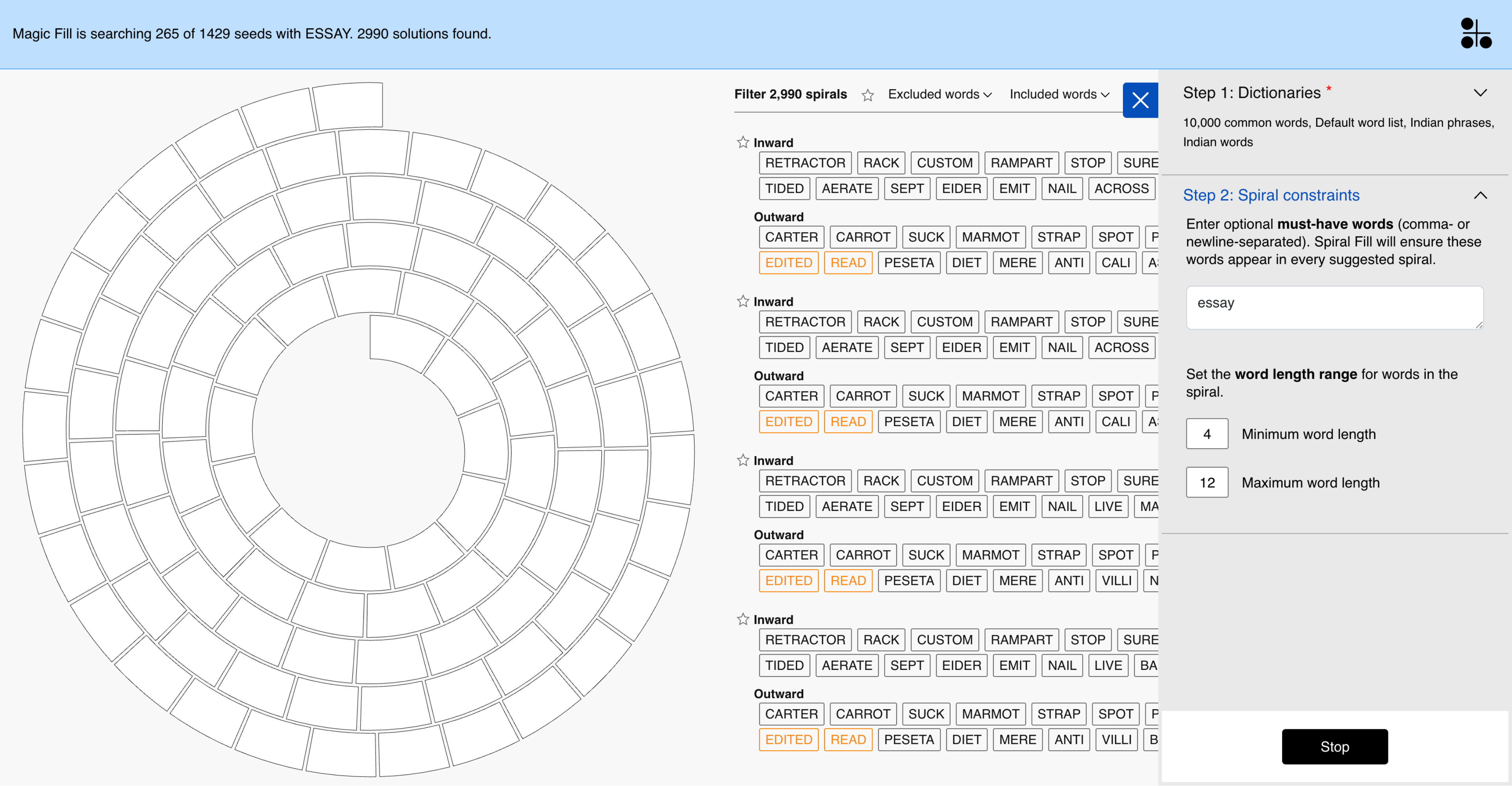This screenshot has width=1512, height=786.
Task: Toggle the highlighted READ word in first result
Action: coord(848,263)
